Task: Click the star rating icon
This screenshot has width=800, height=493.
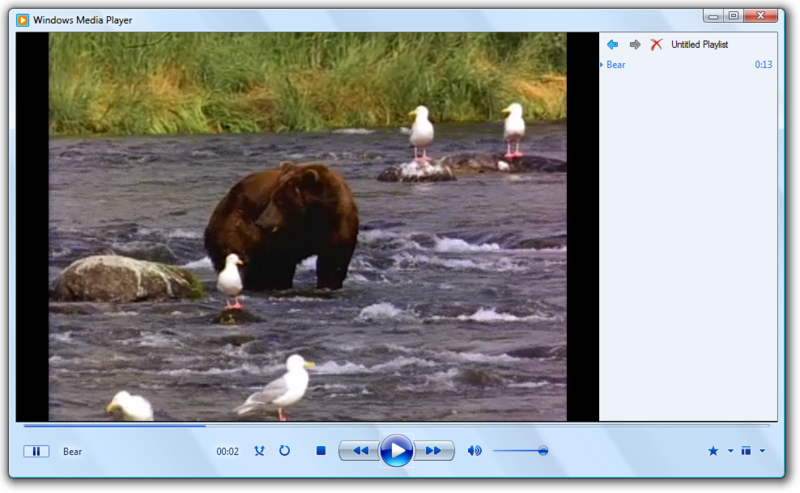Action: coord(713,451)
